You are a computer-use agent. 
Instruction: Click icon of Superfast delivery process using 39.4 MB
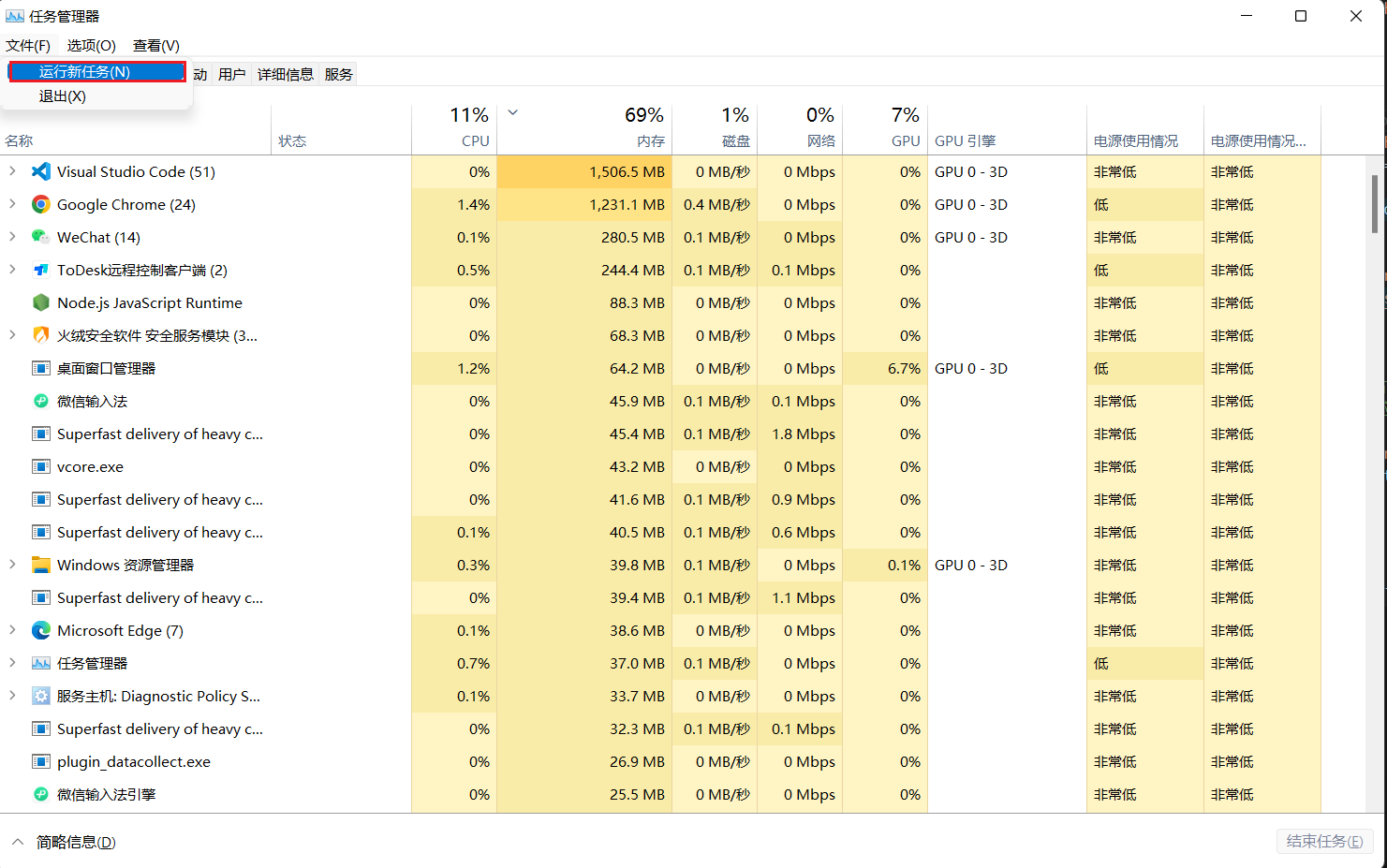pos(41,597)
